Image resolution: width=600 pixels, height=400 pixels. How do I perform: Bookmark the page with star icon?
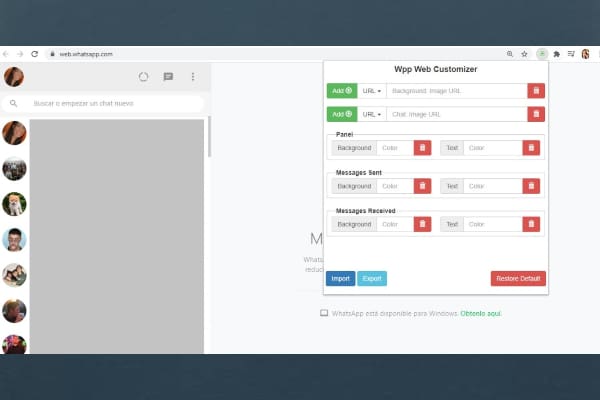pos(524,54)
